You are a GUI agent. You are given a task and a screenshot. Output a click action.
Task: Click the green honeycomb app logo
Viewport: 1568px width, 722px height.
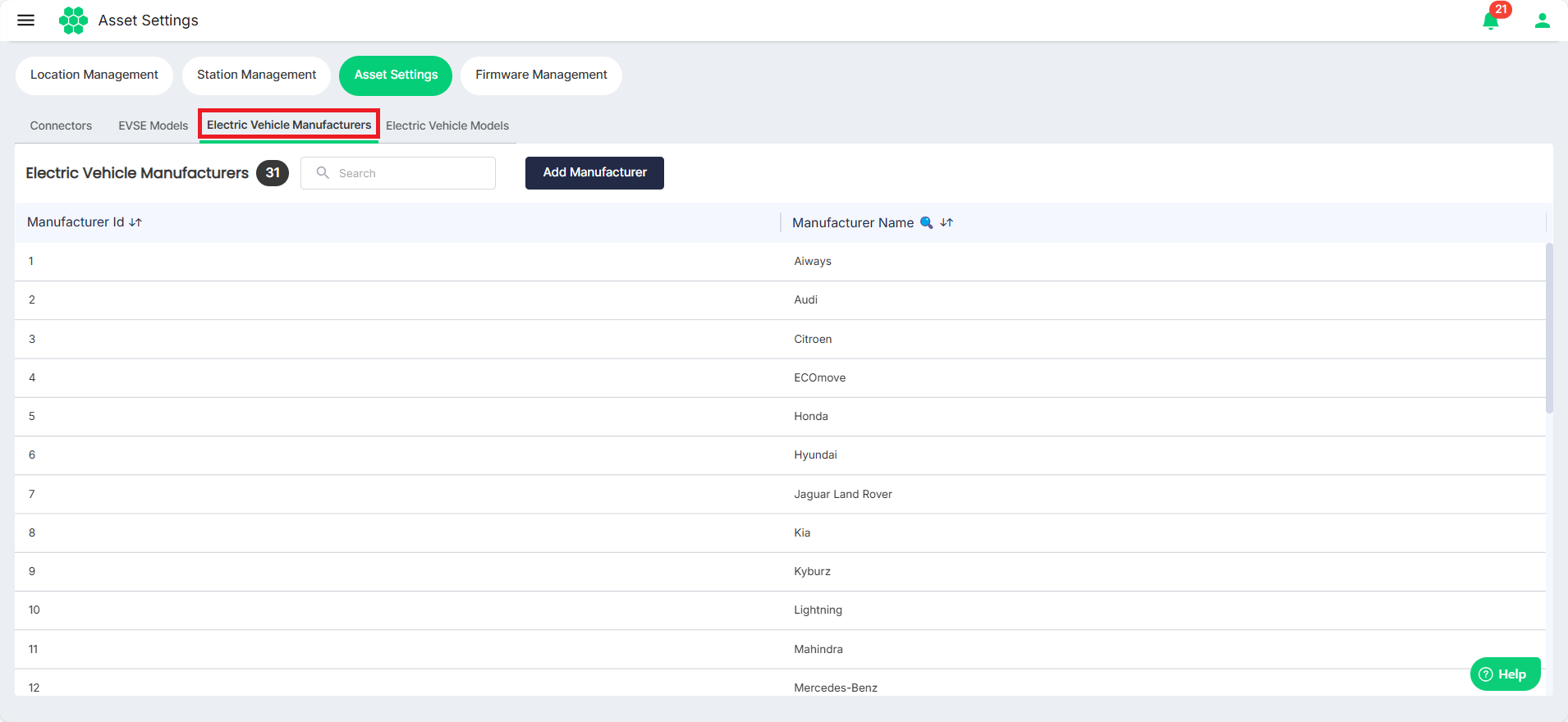pos(73,21)
